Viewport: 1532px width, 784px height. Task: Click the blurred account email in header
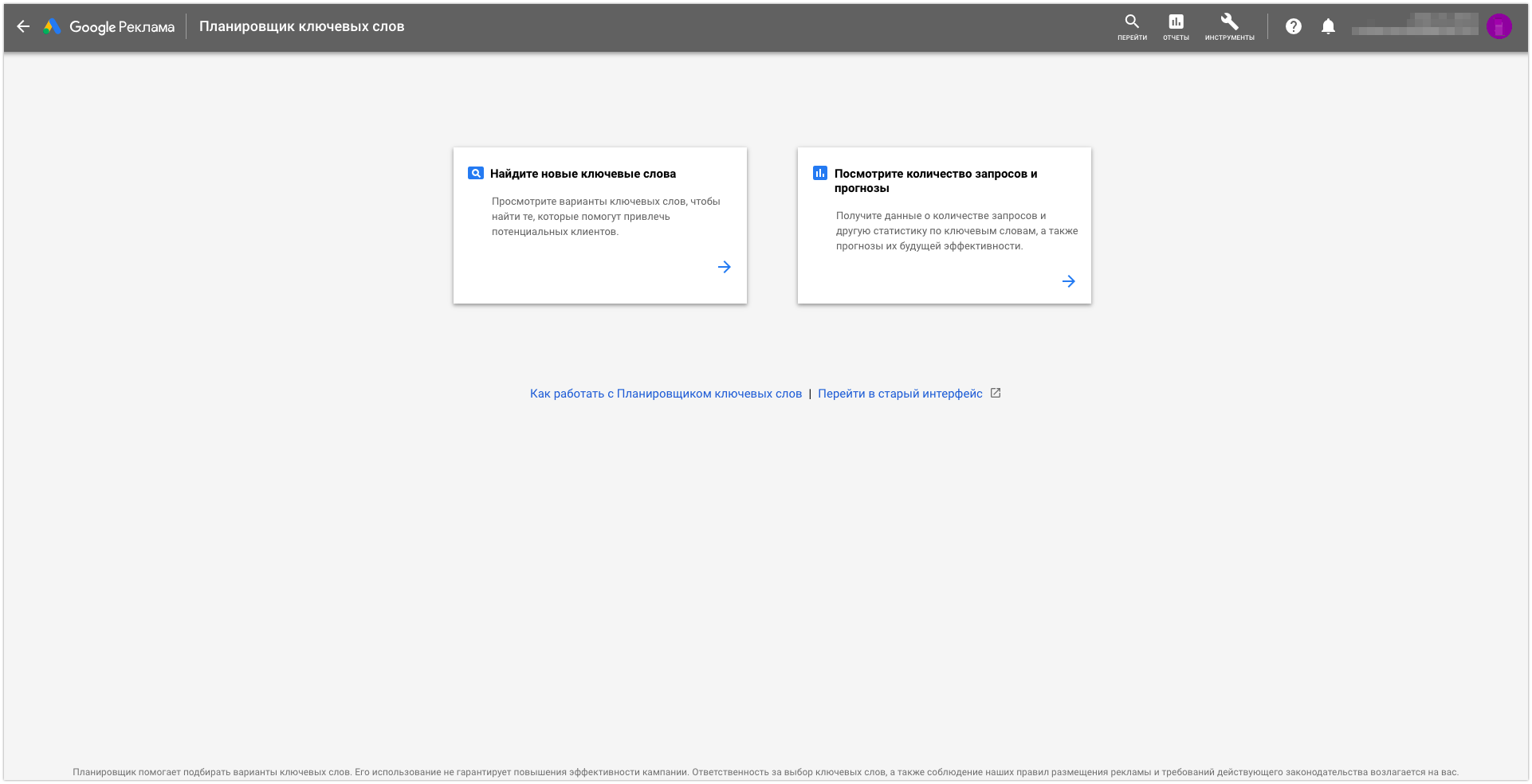1414,26
